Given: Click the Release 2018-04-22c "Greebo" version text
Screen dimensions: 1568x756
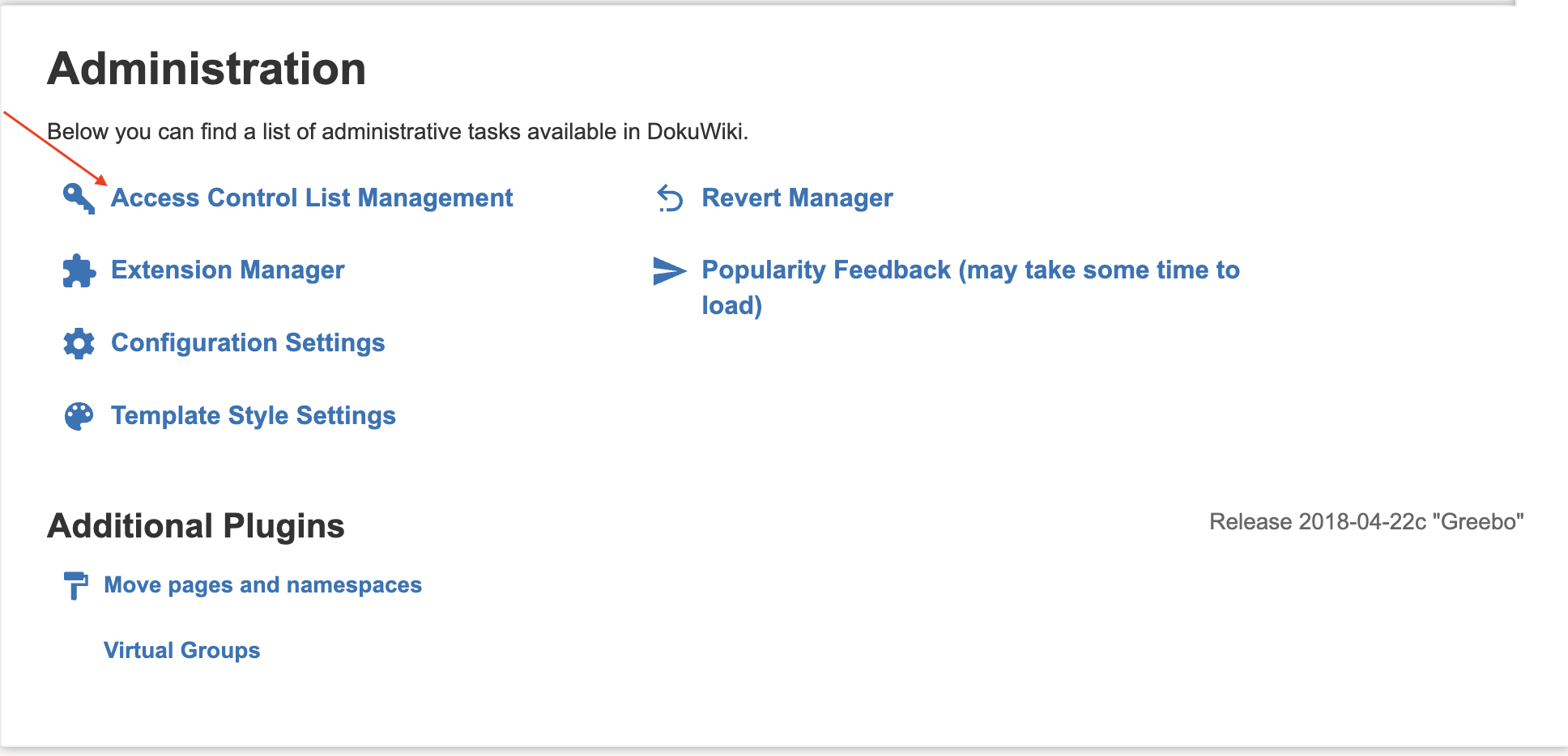Looking at the screenshot, I should (x=1366, y=522).
